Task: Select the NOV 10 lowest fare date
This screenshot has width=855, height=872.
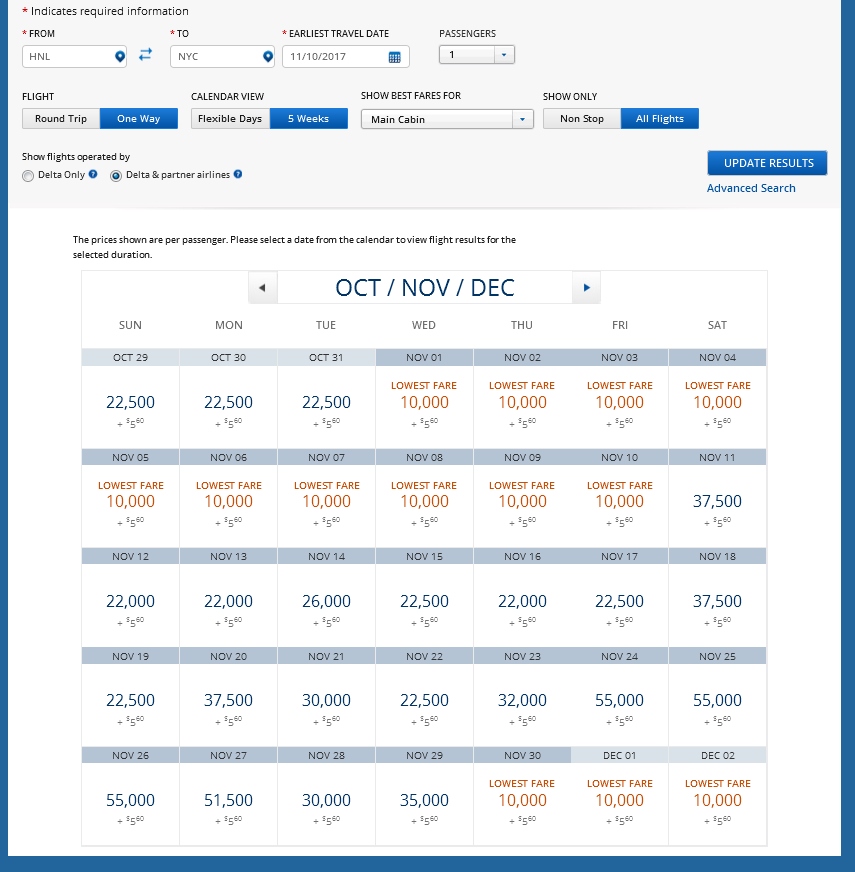Action: coord(619,501)
